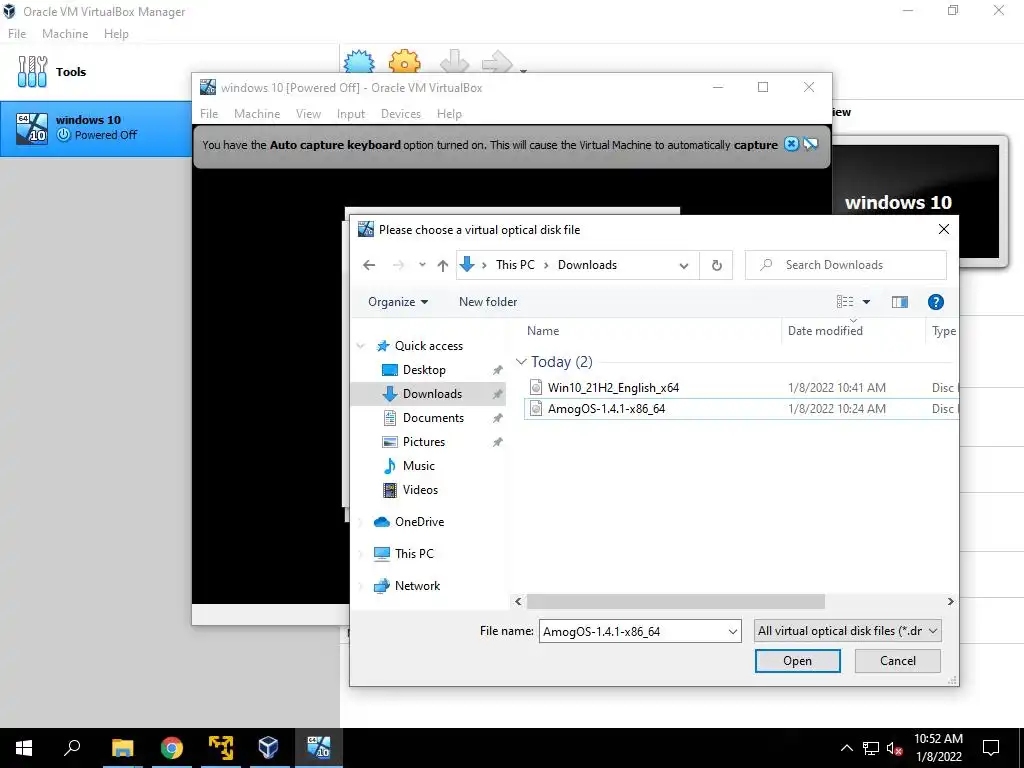
Task: Click the taskbar search icon
Action: tap(72, 748)
